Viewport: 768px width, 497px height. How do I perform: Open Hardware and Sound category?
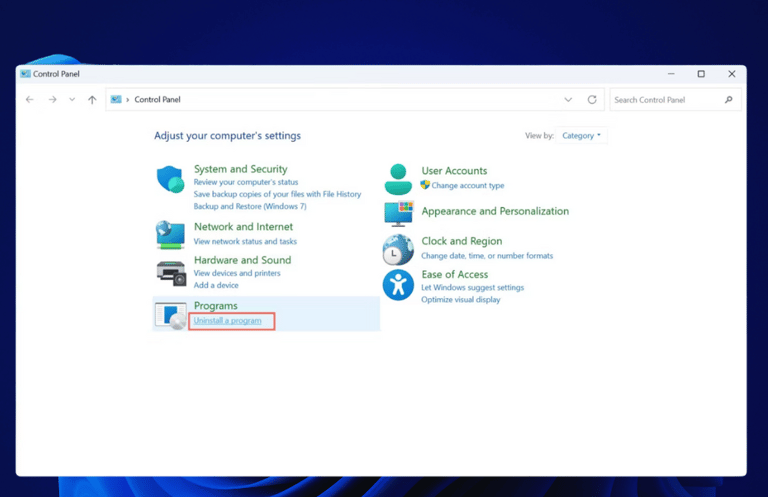tap(242, 260)
